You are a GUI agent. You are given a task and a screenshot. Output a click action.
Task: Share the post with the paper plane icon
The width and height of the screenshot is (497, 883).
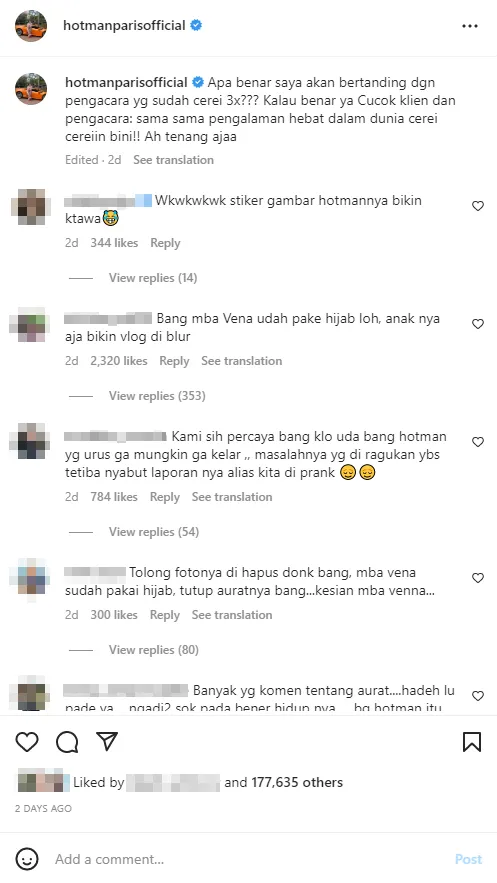pos(107,742)
